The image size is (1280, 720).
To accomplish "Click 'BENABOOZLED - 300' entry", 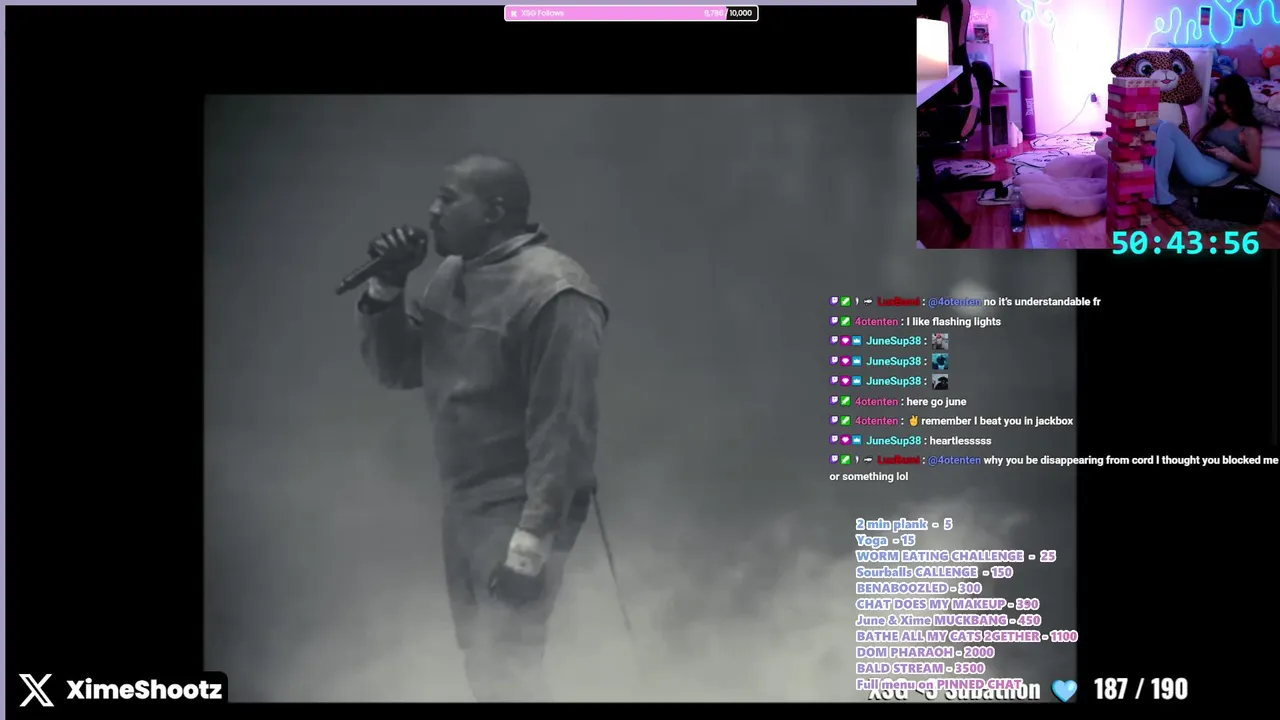I will tap(919, 588).
